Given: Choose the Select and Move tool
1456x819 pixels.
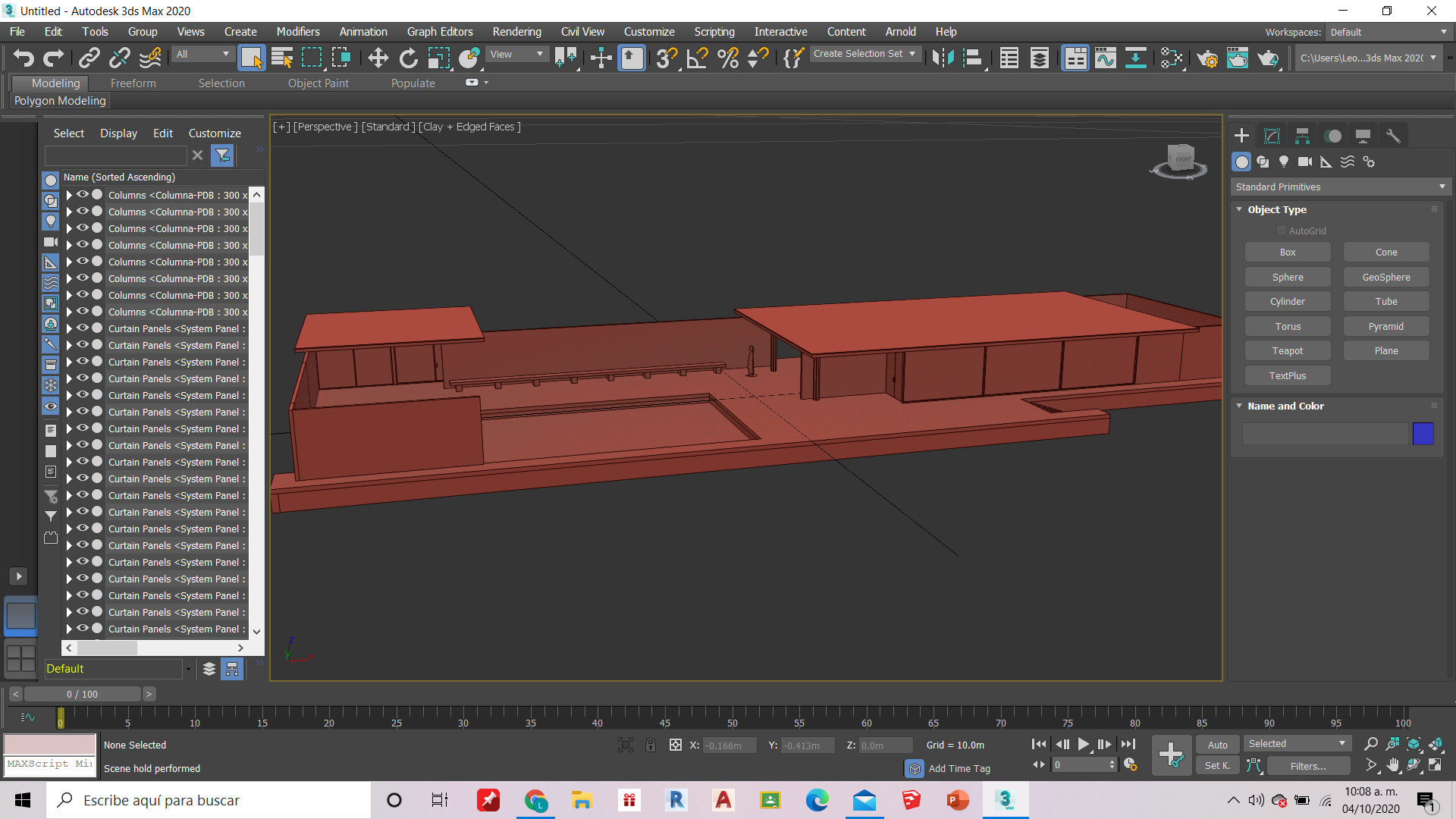Looking at the screenshot, I should pyautogui.click(x=378, y=58).
